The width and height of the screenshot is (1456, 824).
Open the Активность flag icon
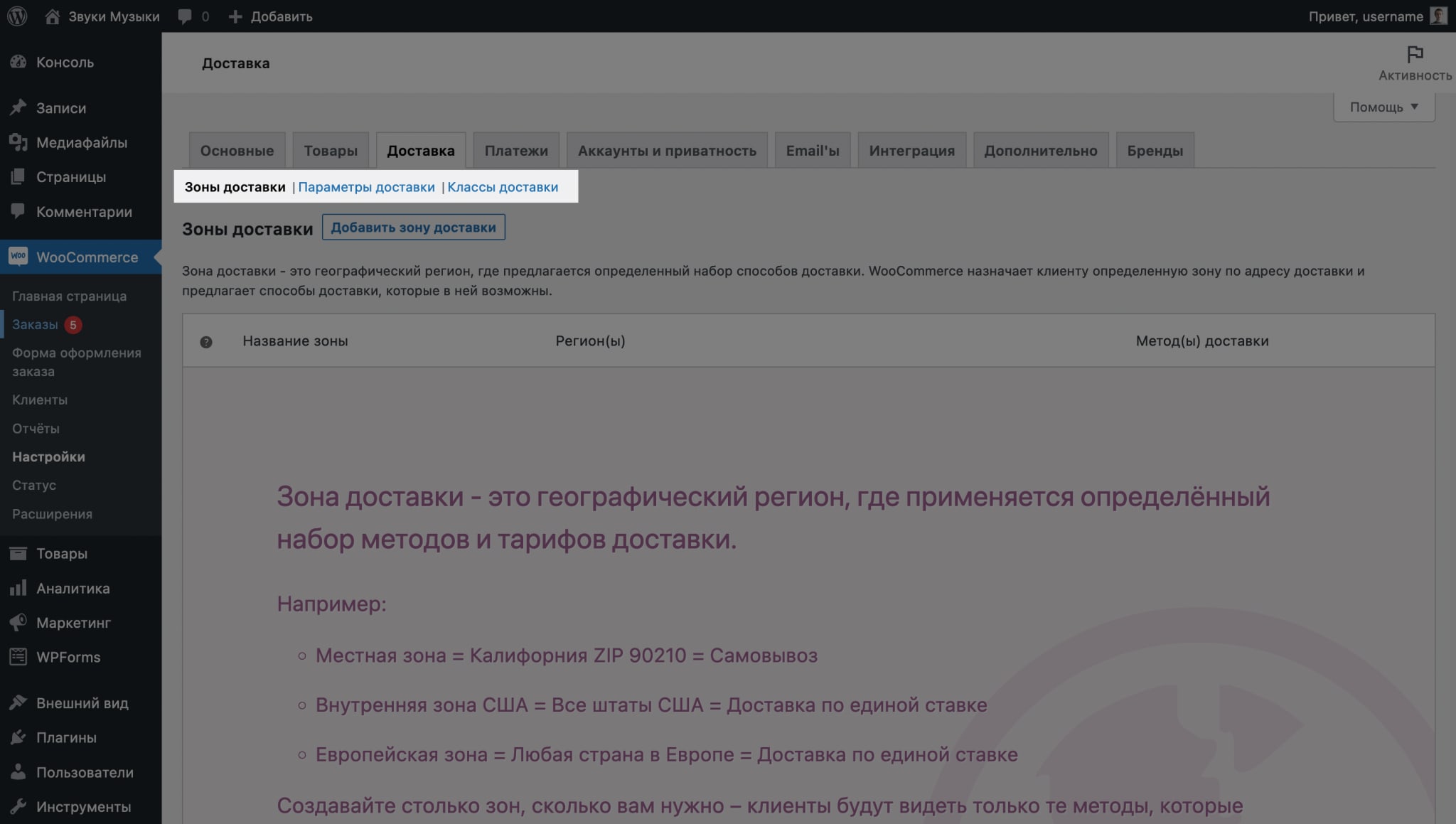[x=1415, y=54]
